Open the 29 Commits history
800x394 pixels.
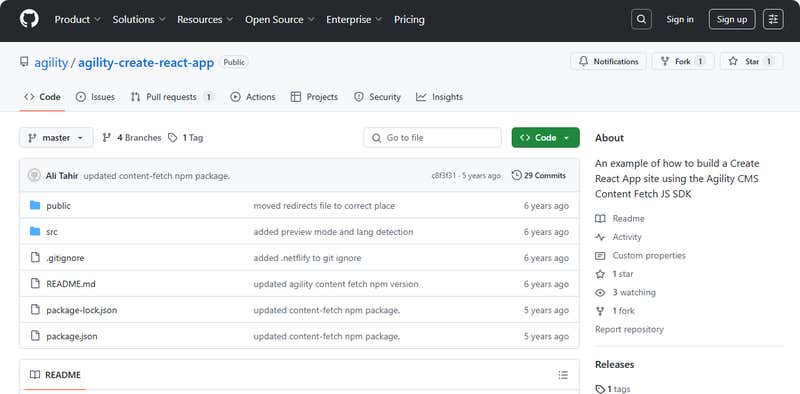coord(539,175)
